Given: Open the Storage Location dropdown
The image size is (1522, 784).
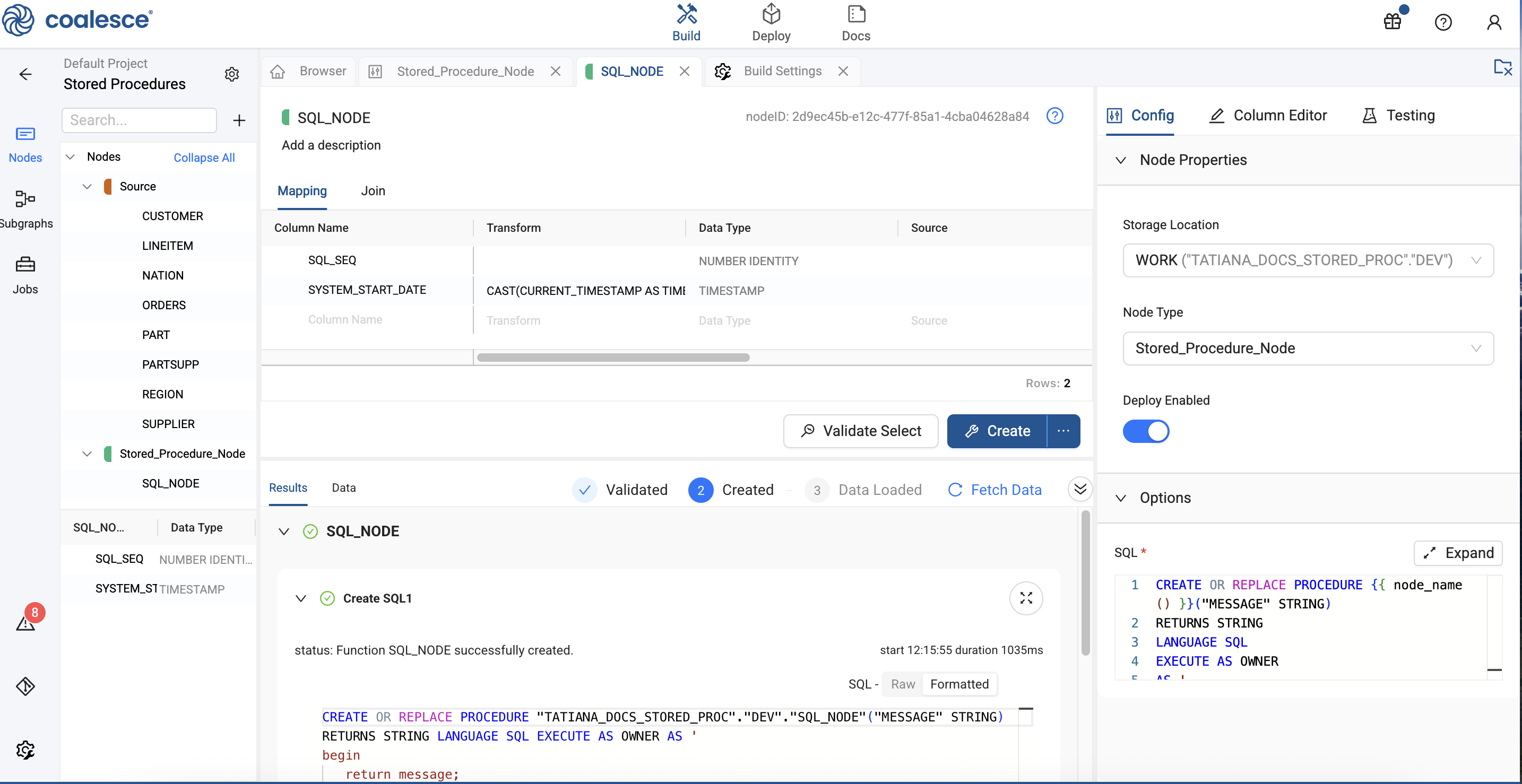Looking at the screenshot, I should tap(1308, 260).
